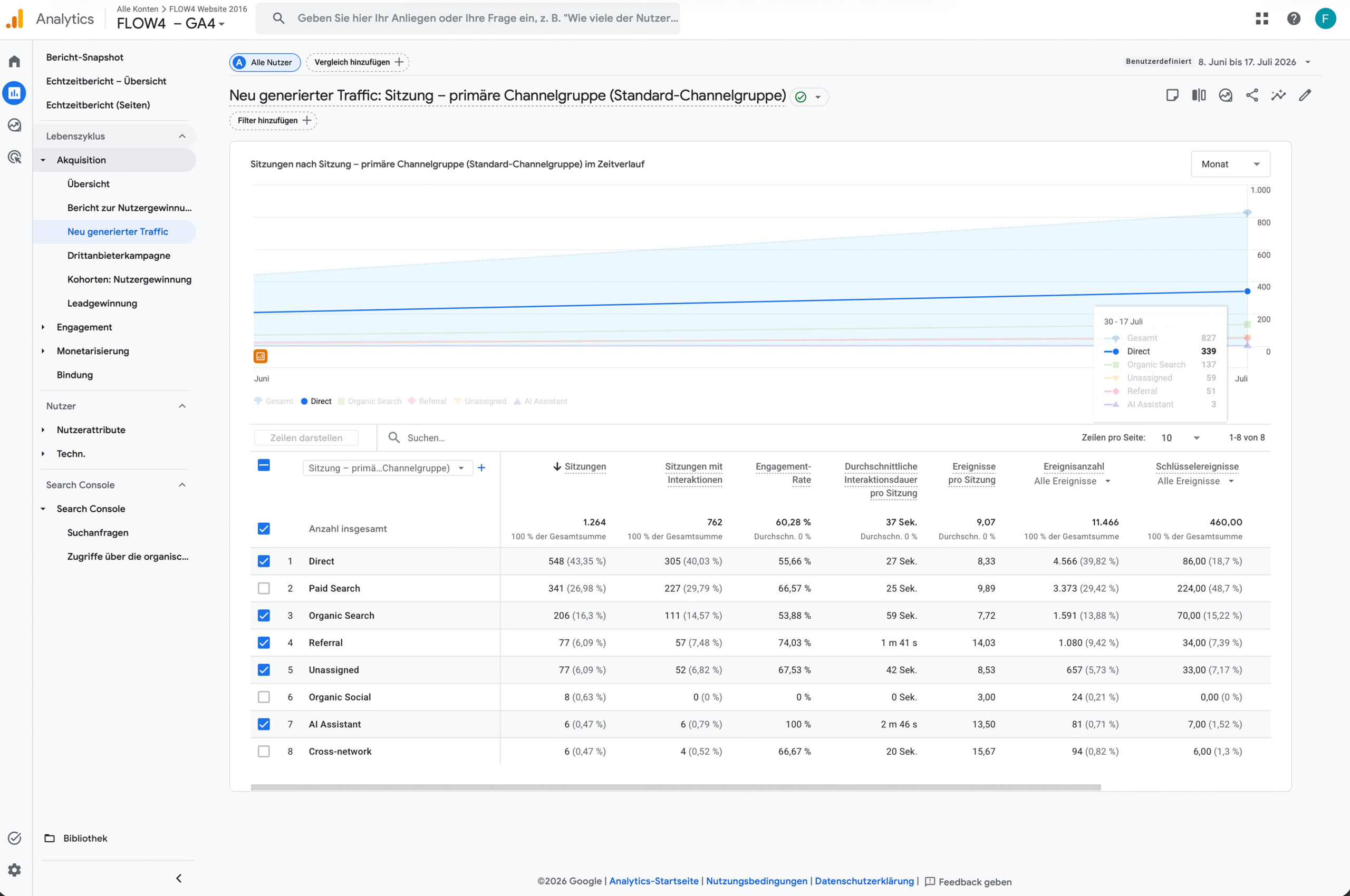Open the Monat granularity dropdown
The height and width of the screenshot is (896, 1350).
click(x=1230, y=164)
